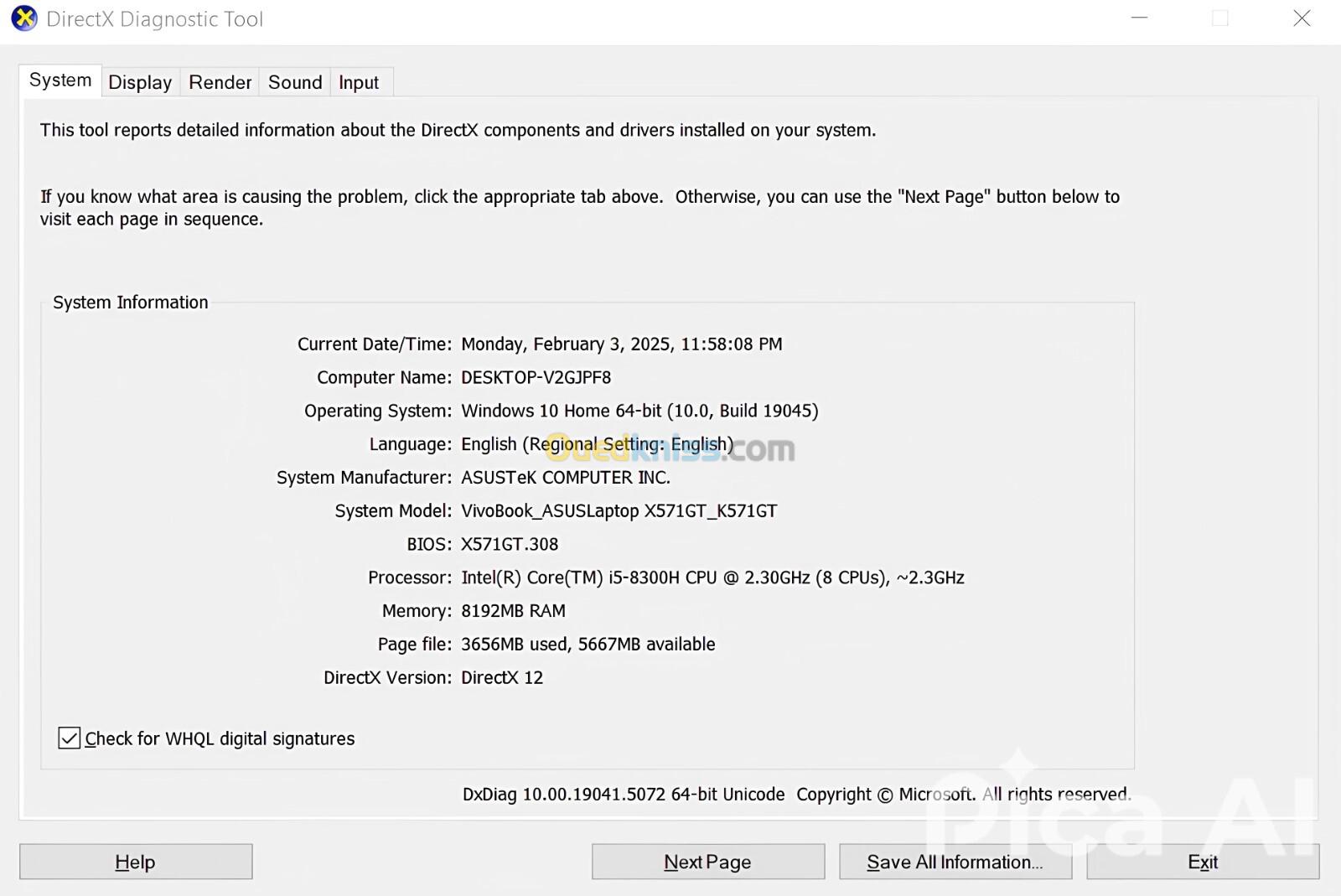Click the Help button

pyautogui.click(x=136, y=862)
